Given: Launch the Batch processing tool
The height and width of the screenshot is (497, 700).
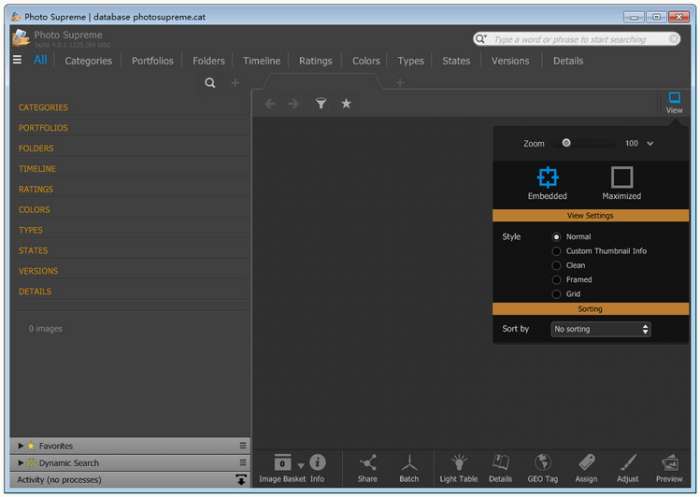Looking at the screenshot, I should click(x=409, y=466).
